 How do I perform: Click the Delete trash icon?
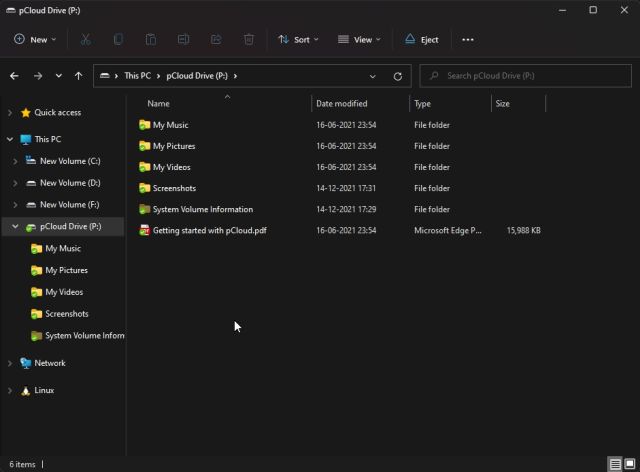249,40
